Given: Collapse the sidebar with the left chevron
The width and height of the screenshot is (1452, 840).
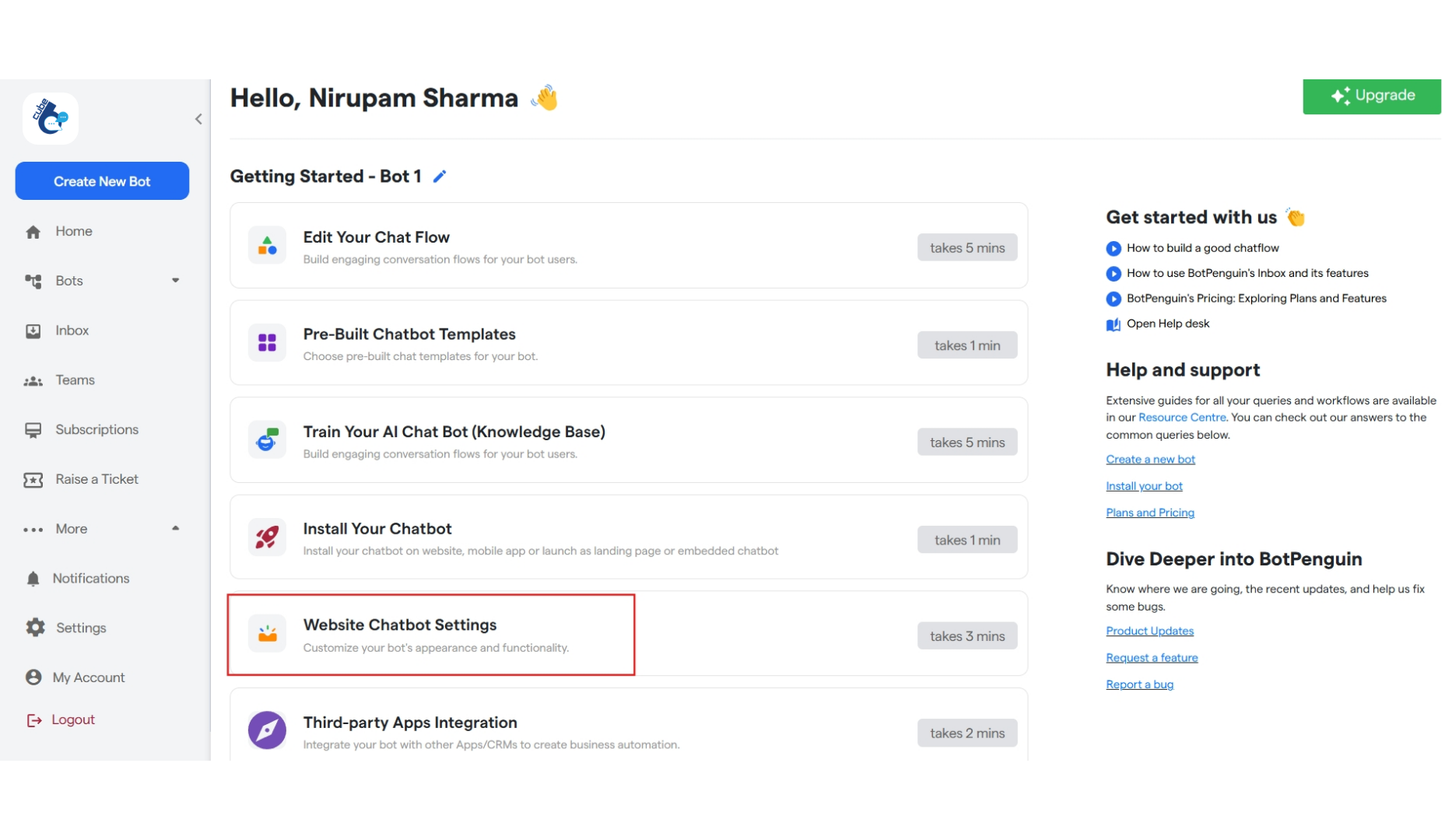Looking at the screenshot, I should click(198, 119).
